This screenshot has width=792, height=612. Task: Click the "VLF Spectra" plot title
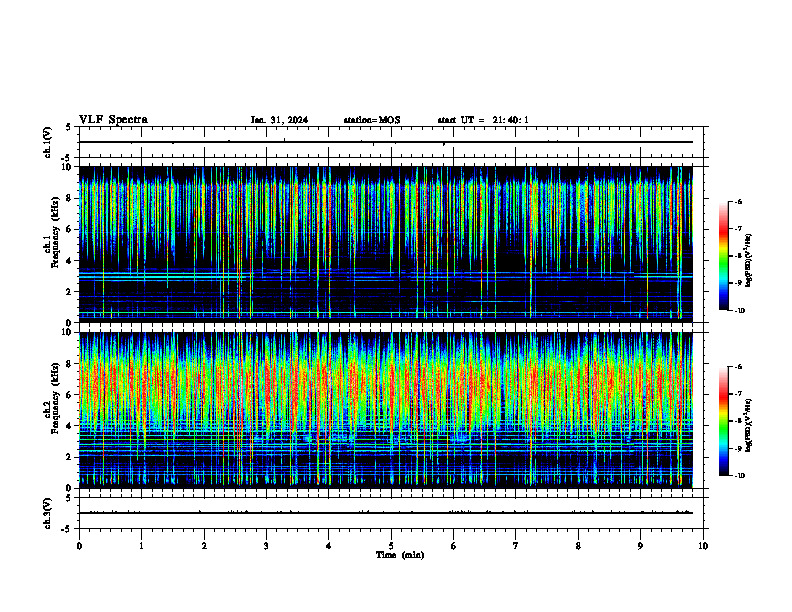(113, 120)
